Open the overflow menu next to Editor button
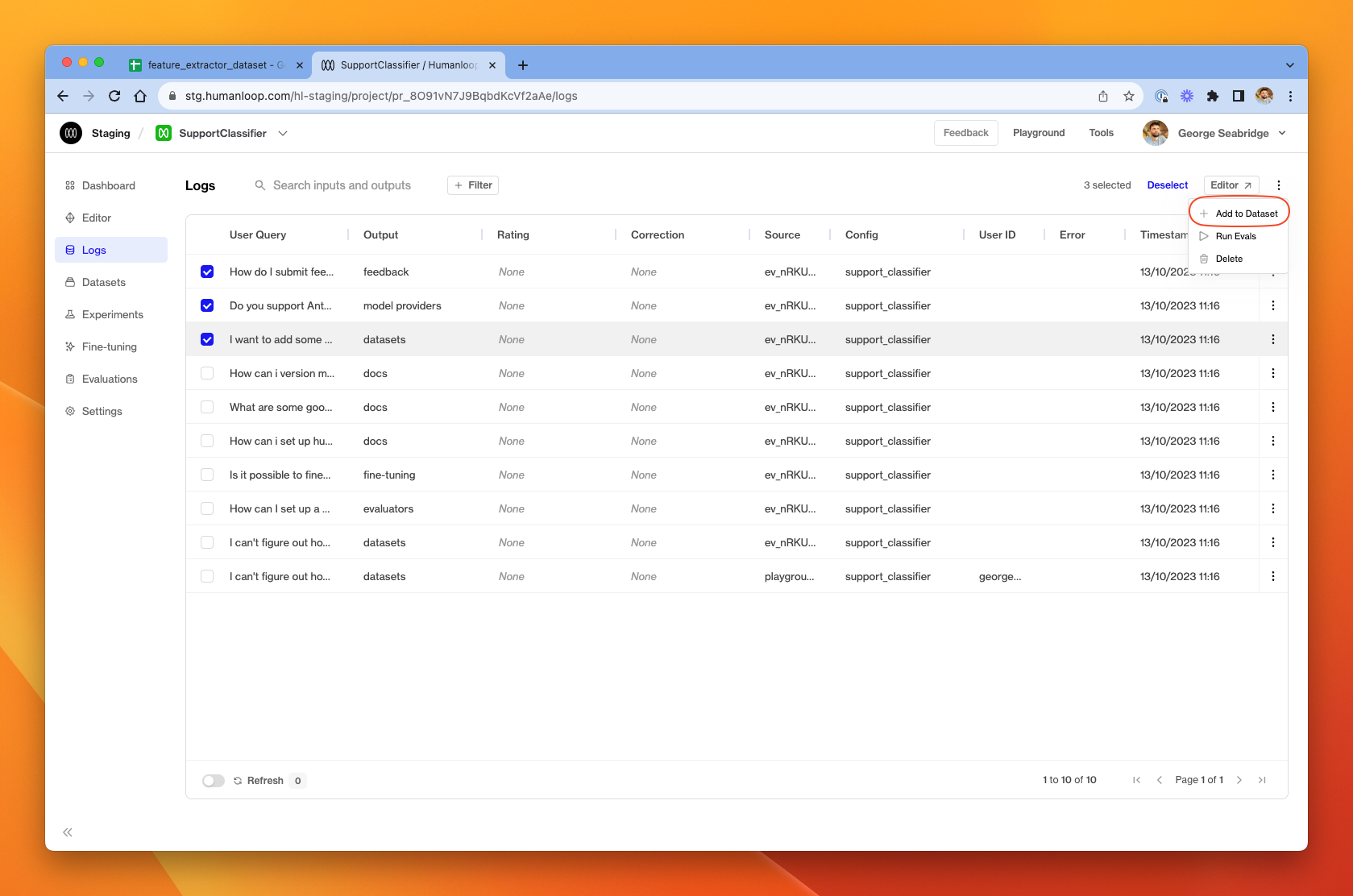This screenshot has width=1353, height=896. coord(1277,185)
